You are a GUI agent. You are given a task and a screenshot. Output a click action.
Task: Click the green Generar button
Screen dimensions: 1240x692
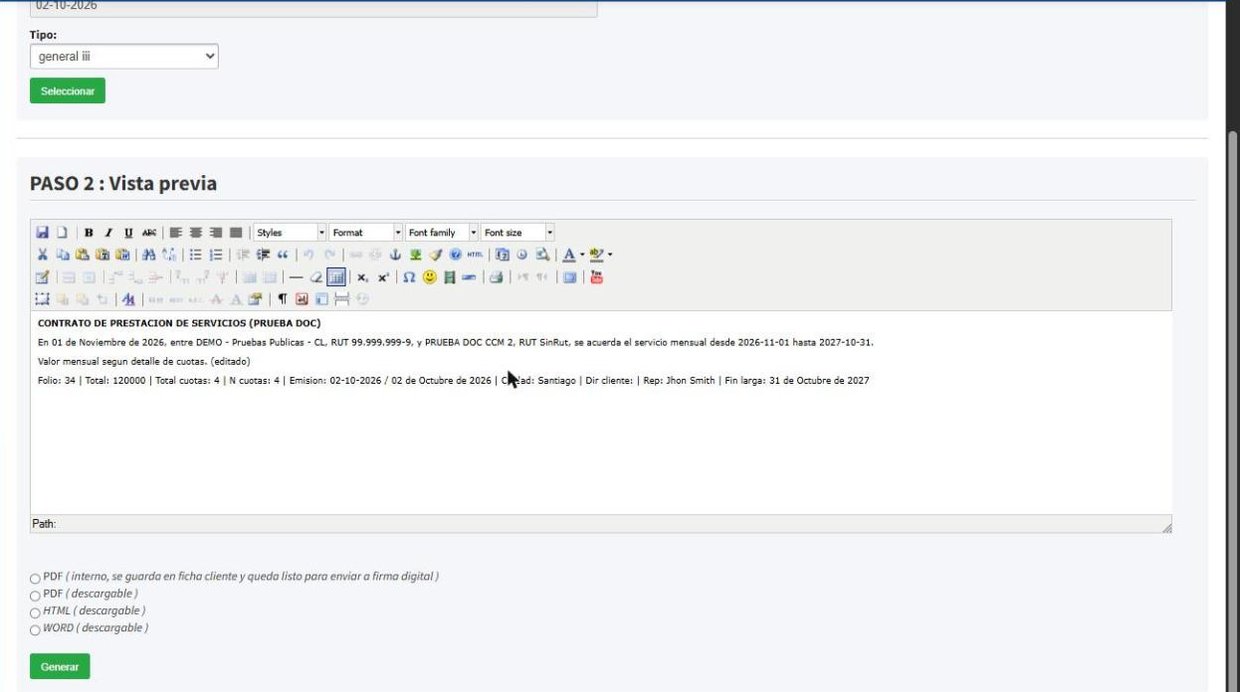tap(60, 666)
